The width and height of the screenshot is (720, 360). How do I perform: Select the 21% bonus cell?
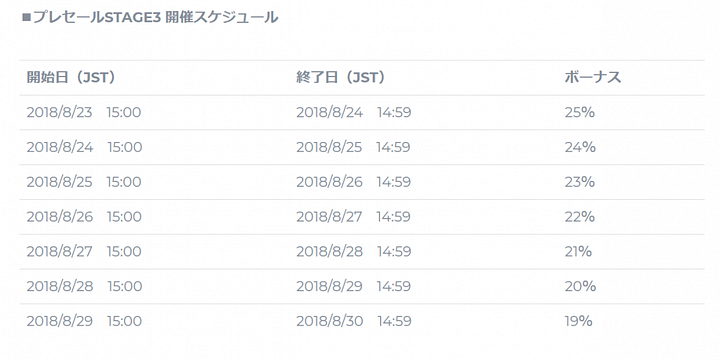pos(579,252)
